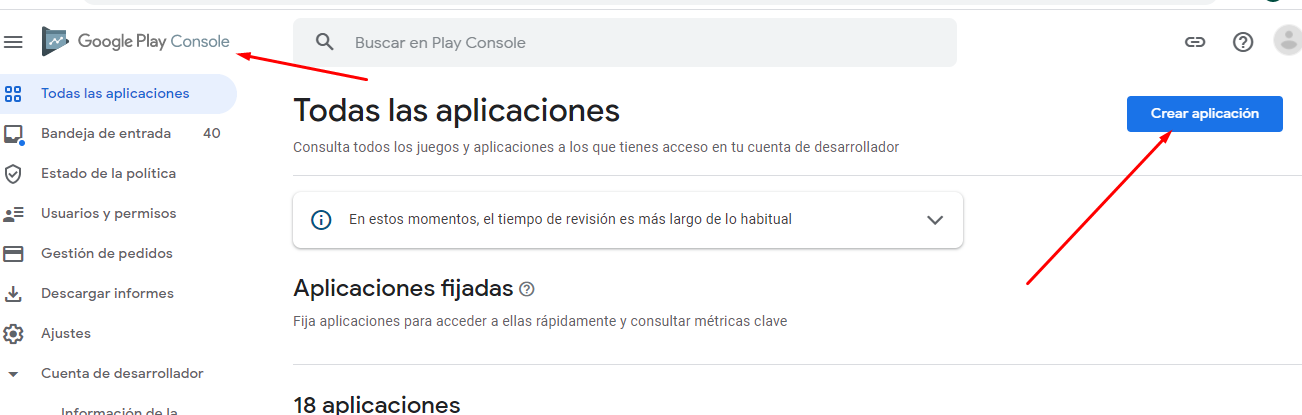The image size is (1302, 415).
Task: Open the user account avatar
Action: pyautogui.click(x=1287, y=41)
